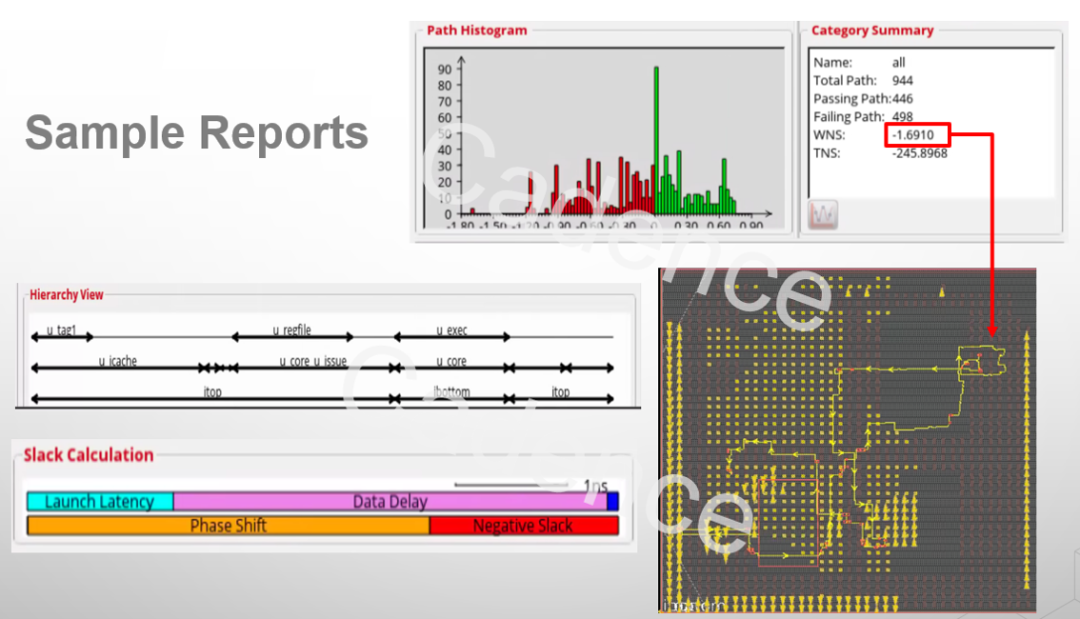
Task: Click the Slack Calculation panel title
Action: tap(88, 455)
